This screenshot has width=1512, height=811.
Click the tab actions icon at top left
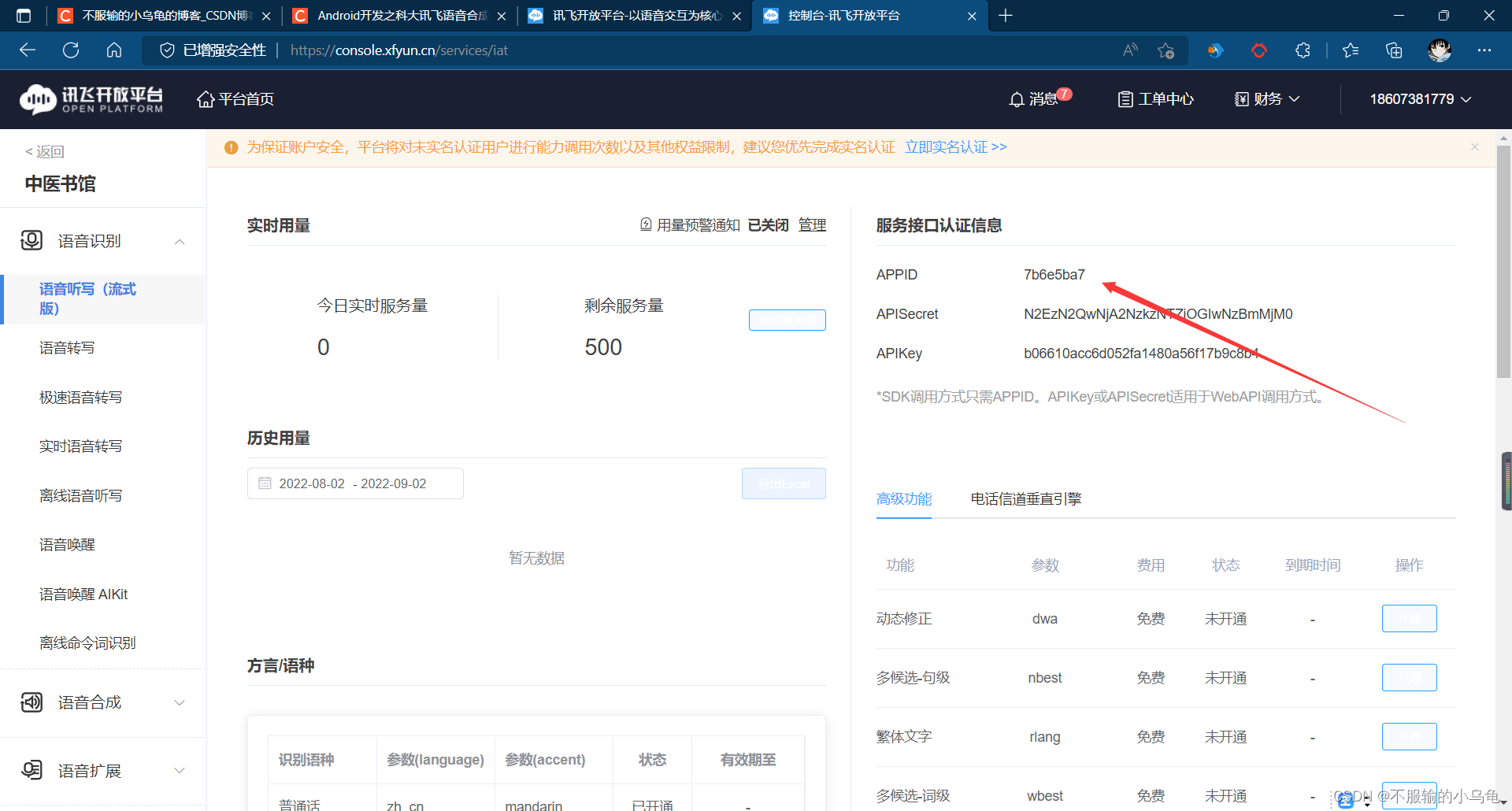click(24, 16)
